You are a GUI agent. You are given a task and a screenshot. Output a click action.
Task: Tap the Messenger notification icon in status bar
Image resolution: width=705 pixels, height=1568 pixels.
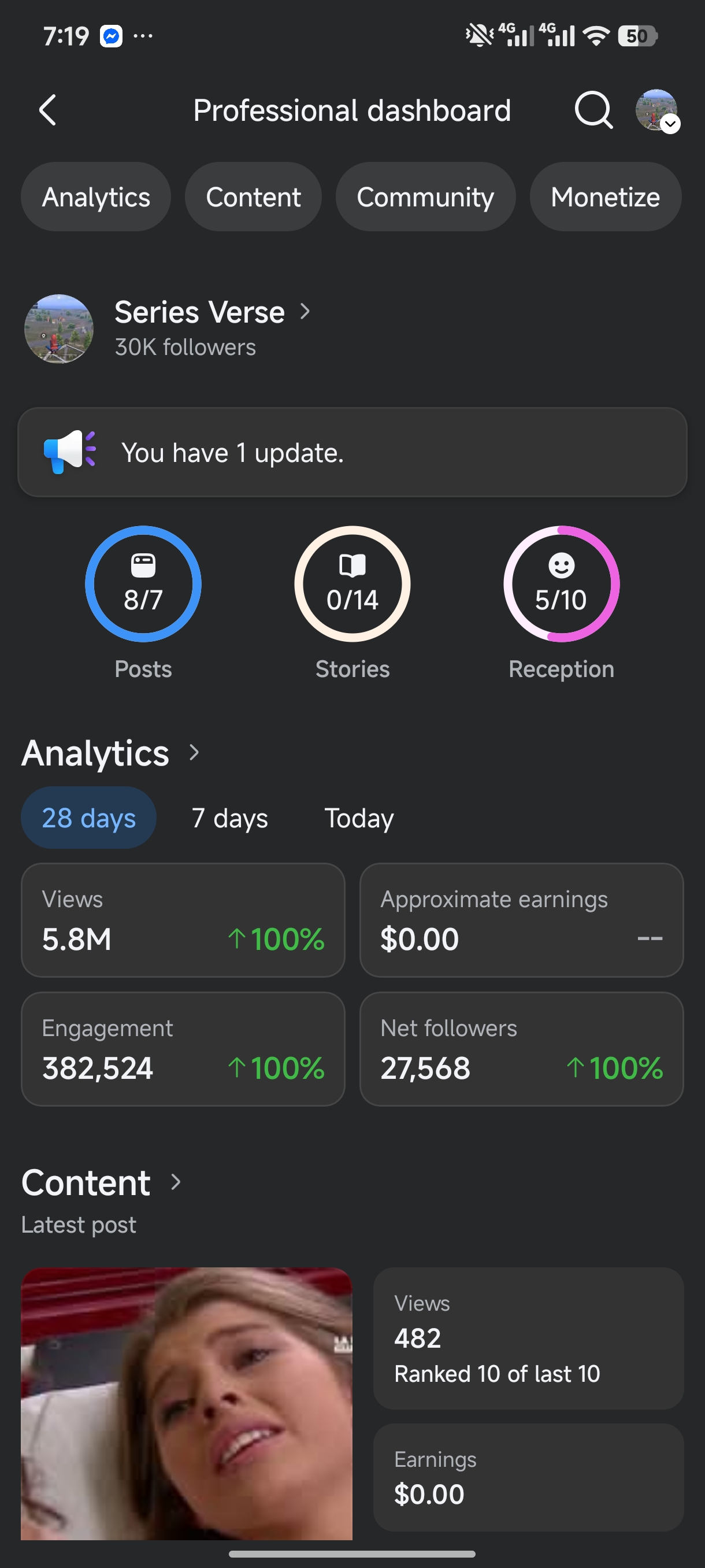(112, 36)
